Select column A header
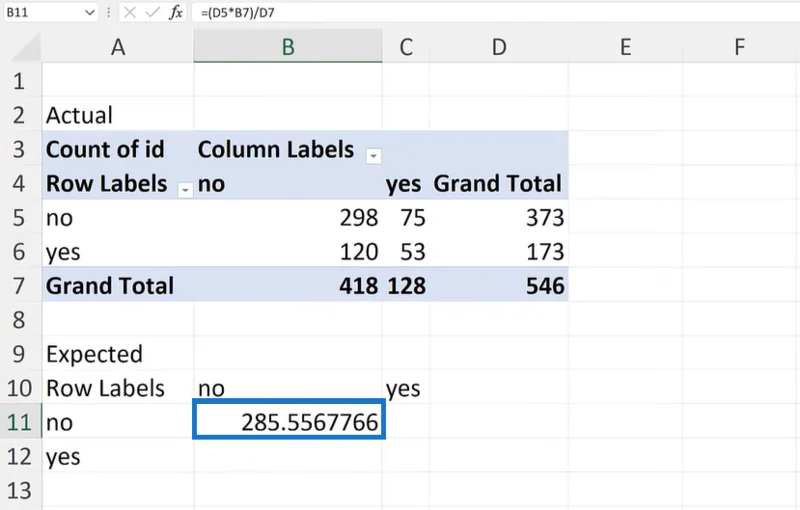800x510 pixels. click(x=118, y=47)
